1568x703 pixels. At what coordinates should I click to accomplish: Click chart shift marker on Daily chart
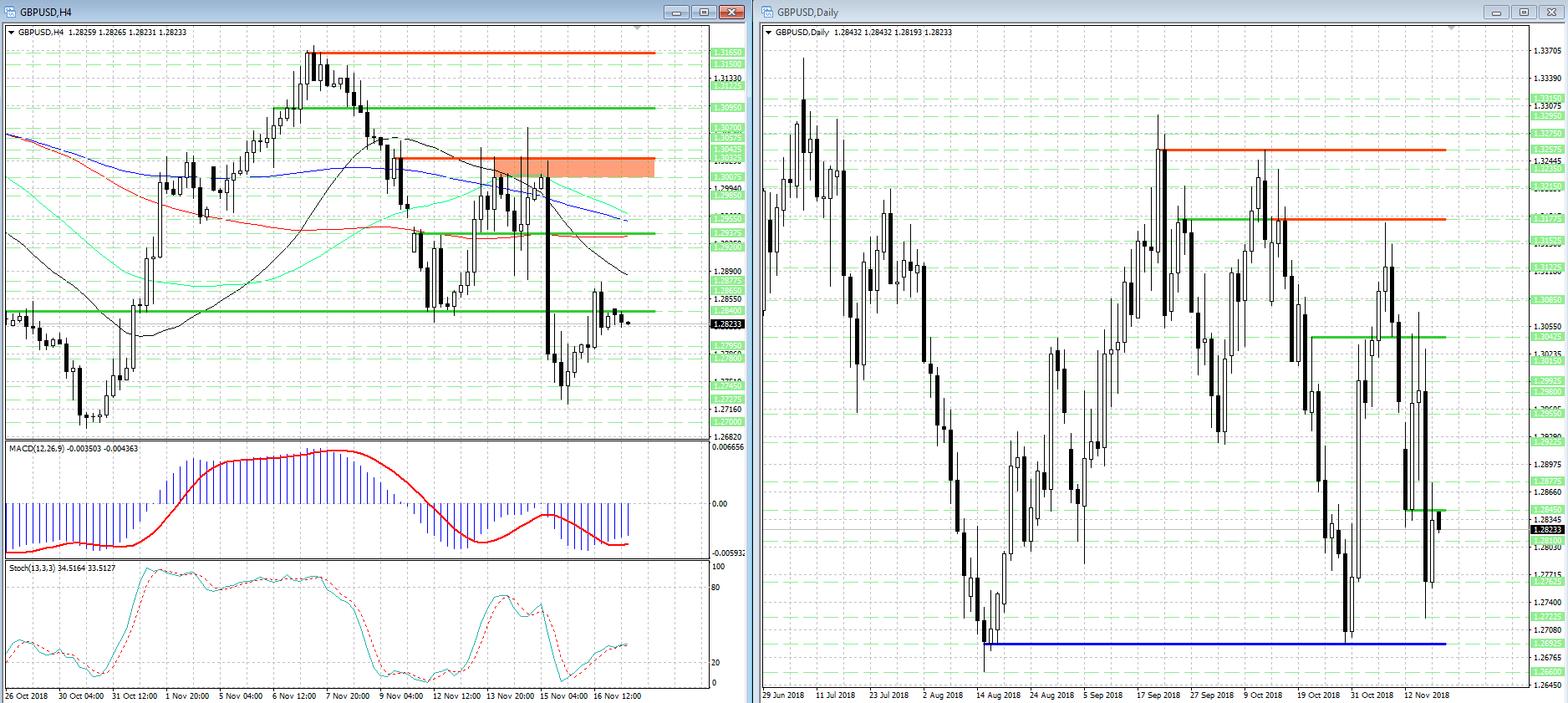[x=1451, y=28]
